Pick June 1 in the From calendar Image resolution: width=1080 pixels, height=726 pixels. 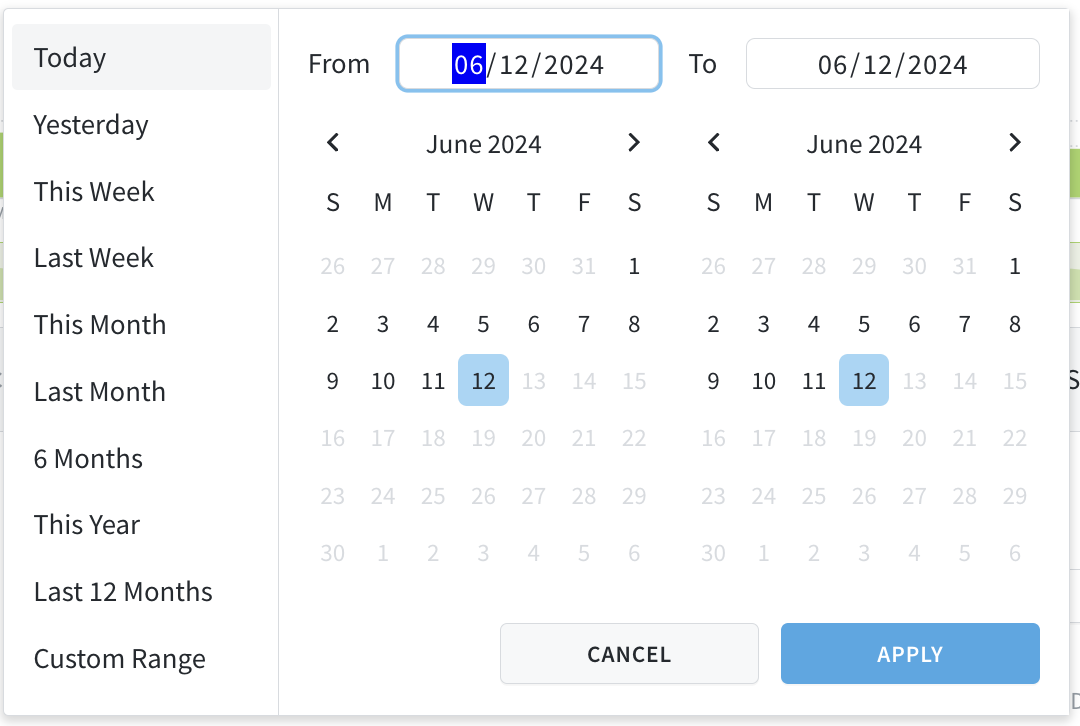634,266
